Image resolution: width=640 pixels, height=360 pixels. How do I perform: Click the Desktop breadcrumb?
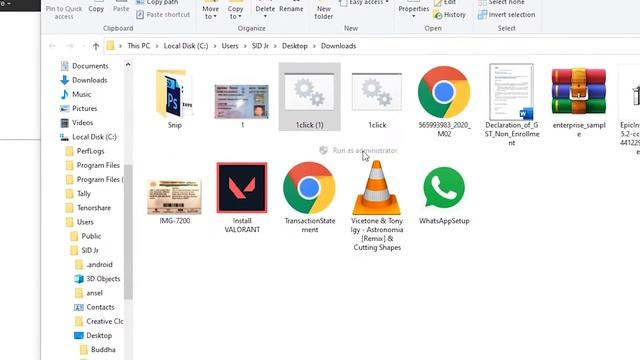point(295,46)
